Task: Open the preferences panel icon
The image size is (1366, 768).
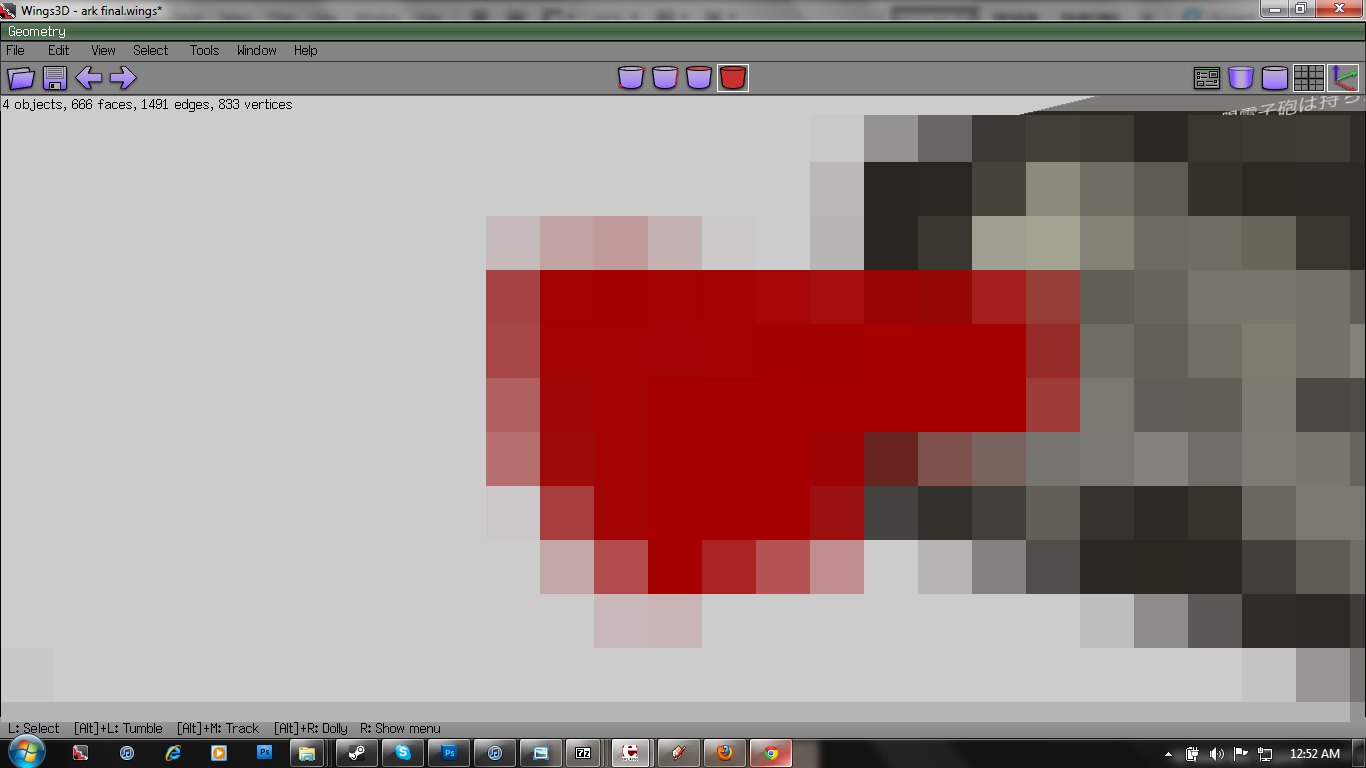Action: pyautogui.click(x=1207, y=78)
